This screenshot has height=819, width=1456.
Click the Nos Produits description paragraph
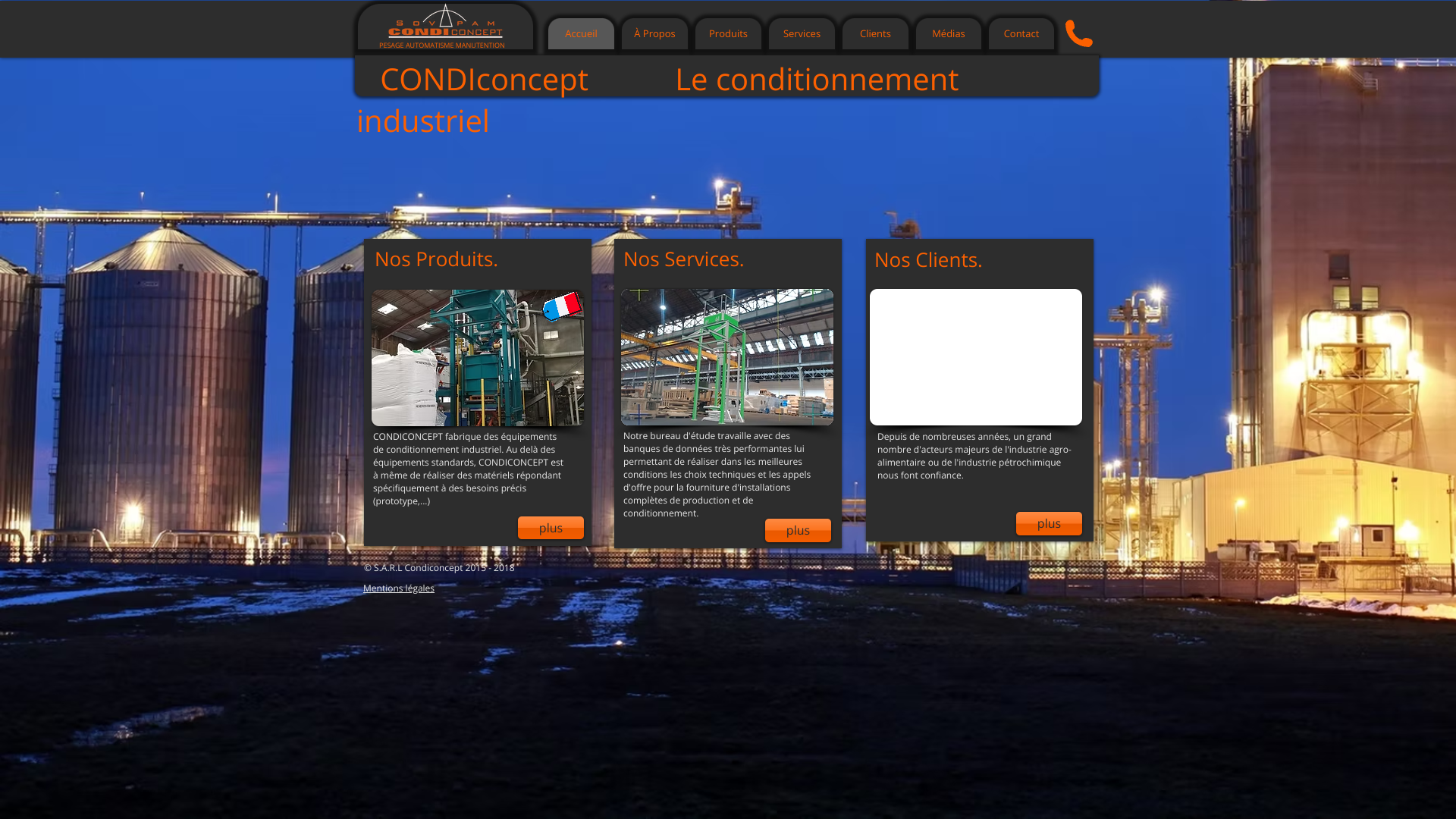[469, 469]
